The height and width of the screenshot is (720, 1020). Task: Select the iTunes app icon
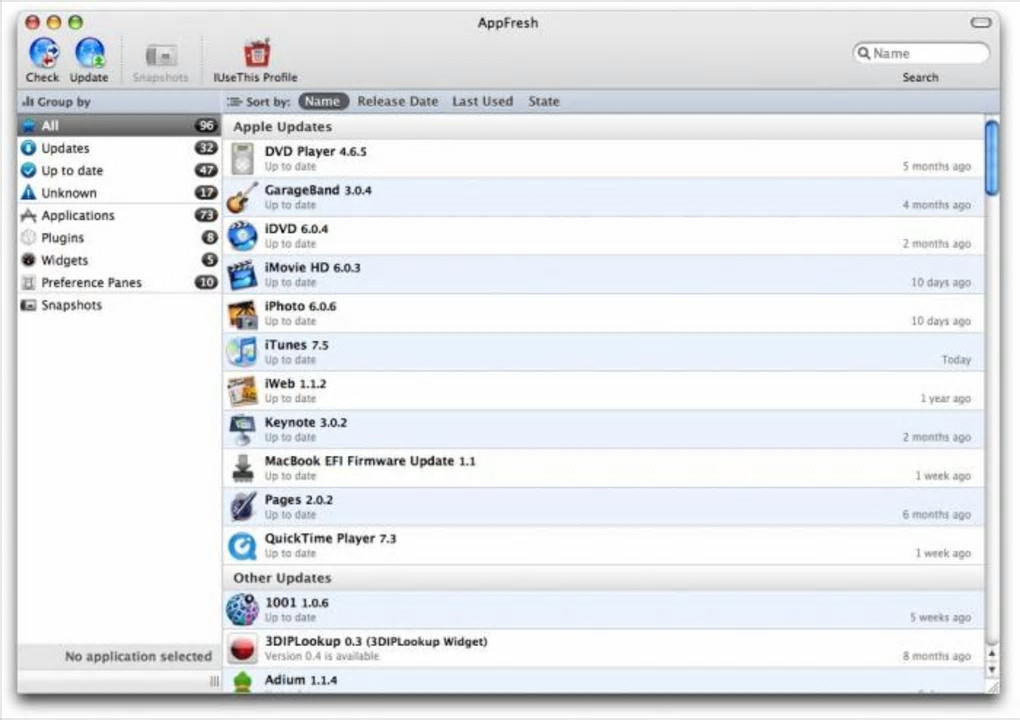point(242,352)
